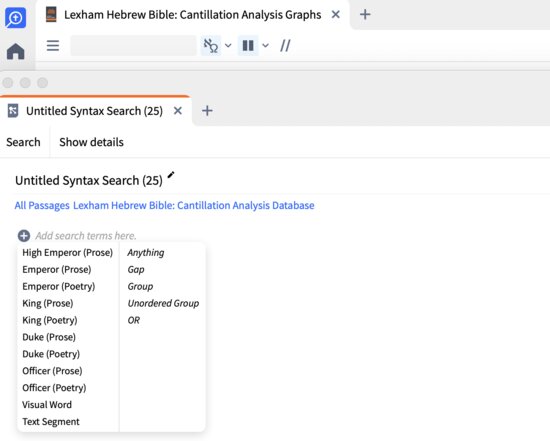Viewport: 550px width, 441px height.
Task: Click the middle gray window control button
Action: 25,83
